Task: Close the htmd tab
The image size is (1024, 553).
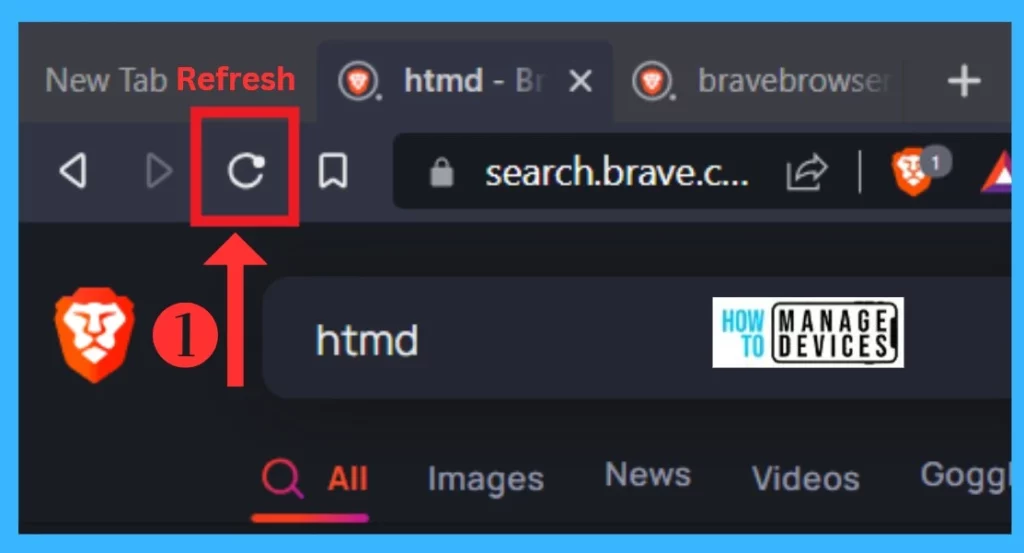Action: [x=580, y=82]
